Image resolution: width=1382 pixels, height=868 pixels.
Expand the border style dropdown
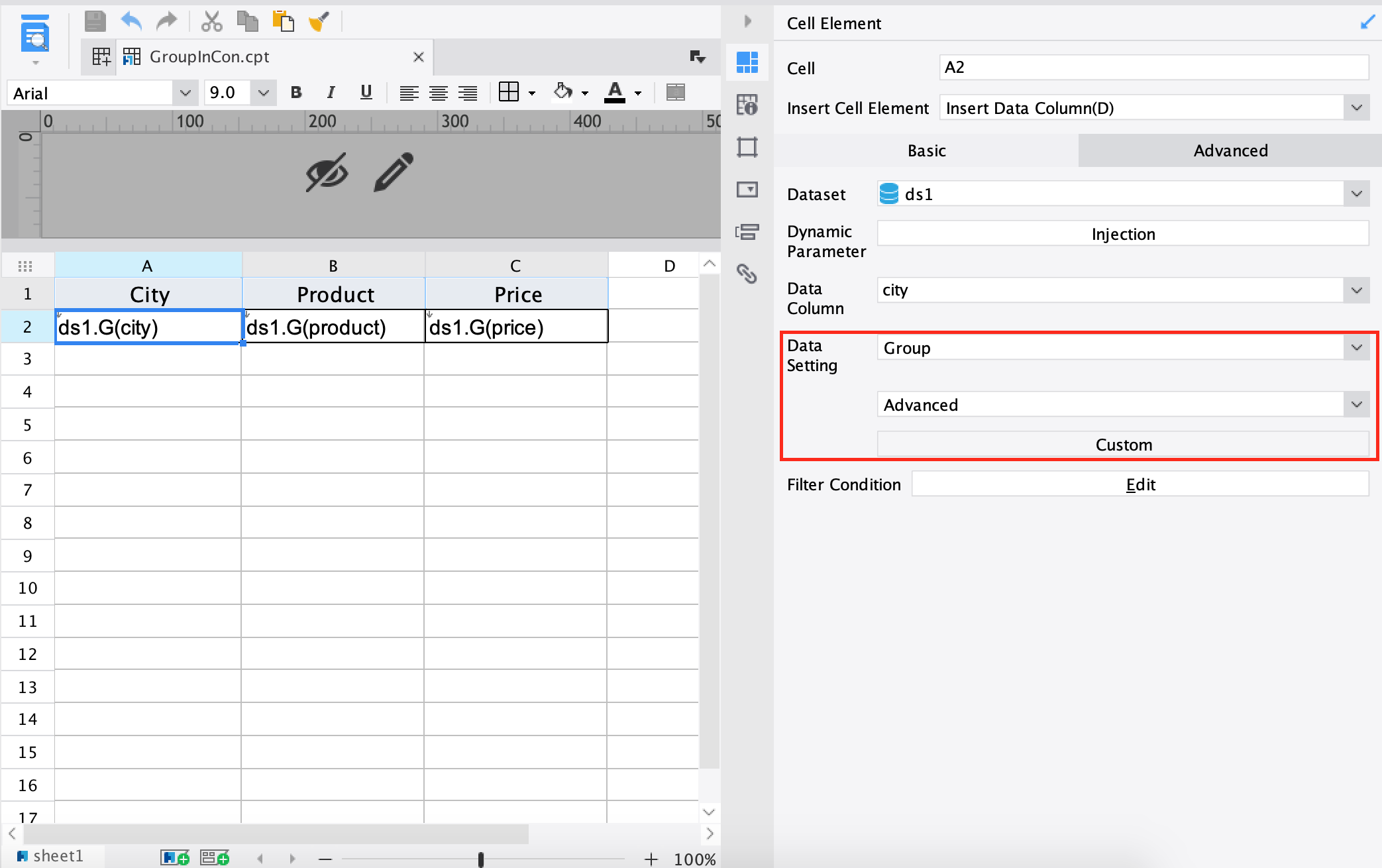coord(532,92)
